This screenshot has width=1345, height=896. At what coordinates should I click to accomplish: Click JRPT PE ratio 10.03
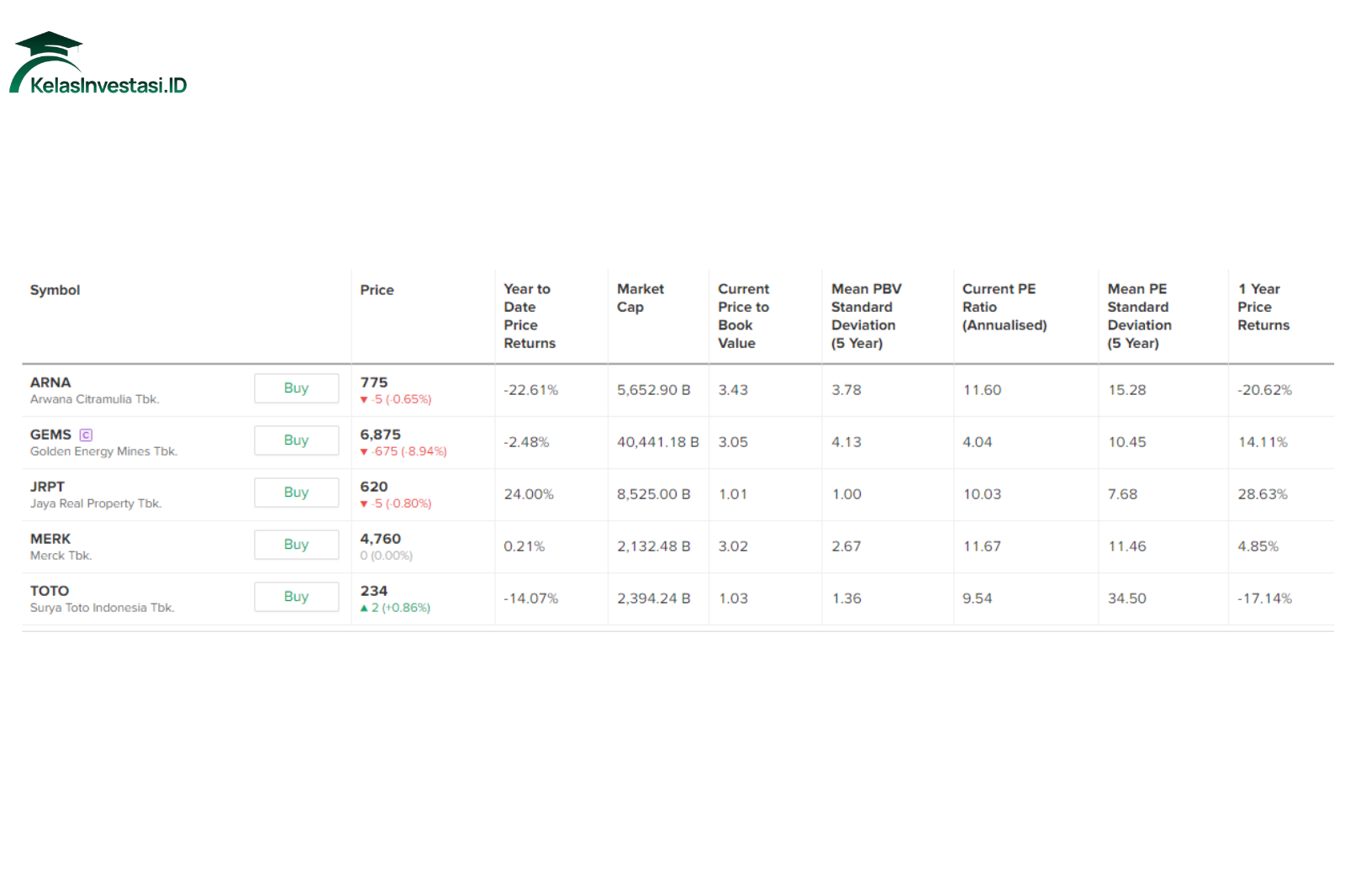pyautogui.click(x=982, y=494)
